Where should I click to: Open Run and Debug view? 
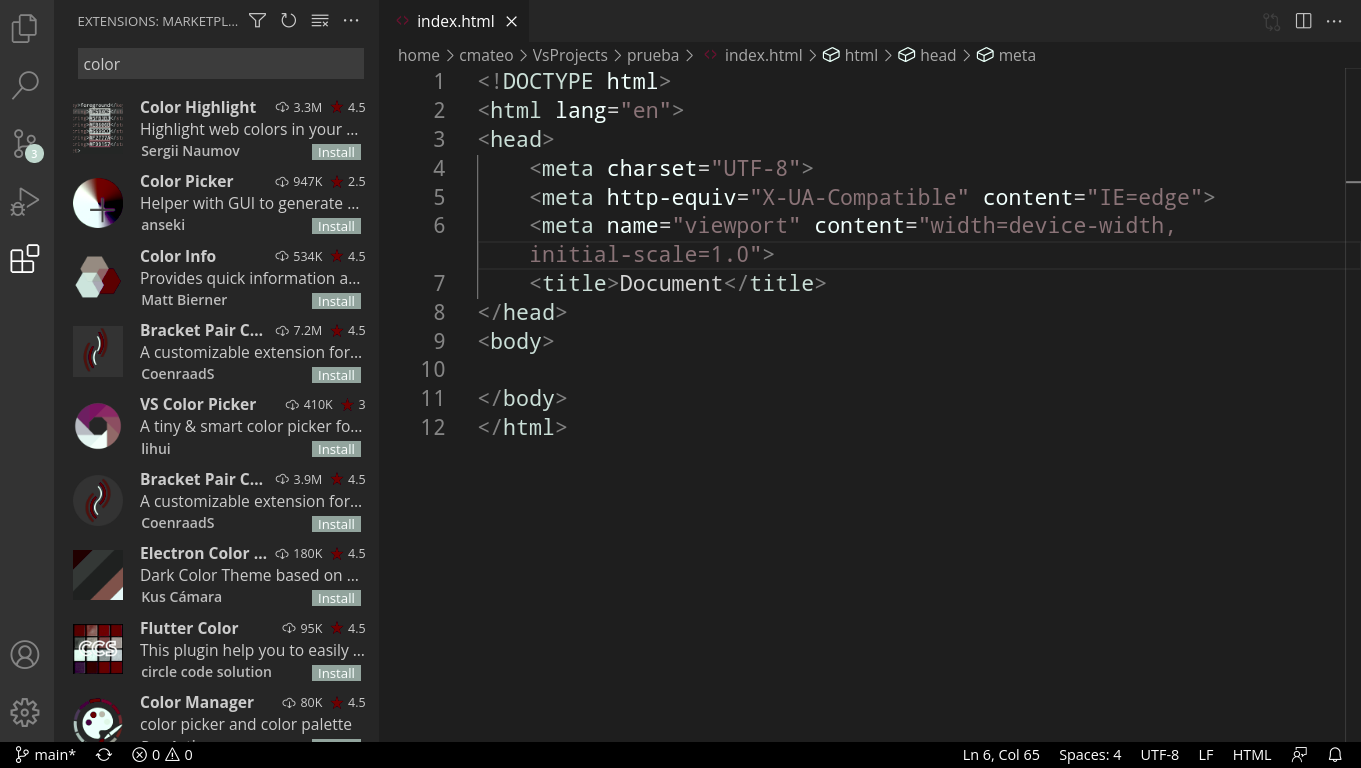[x=25, y=202]
